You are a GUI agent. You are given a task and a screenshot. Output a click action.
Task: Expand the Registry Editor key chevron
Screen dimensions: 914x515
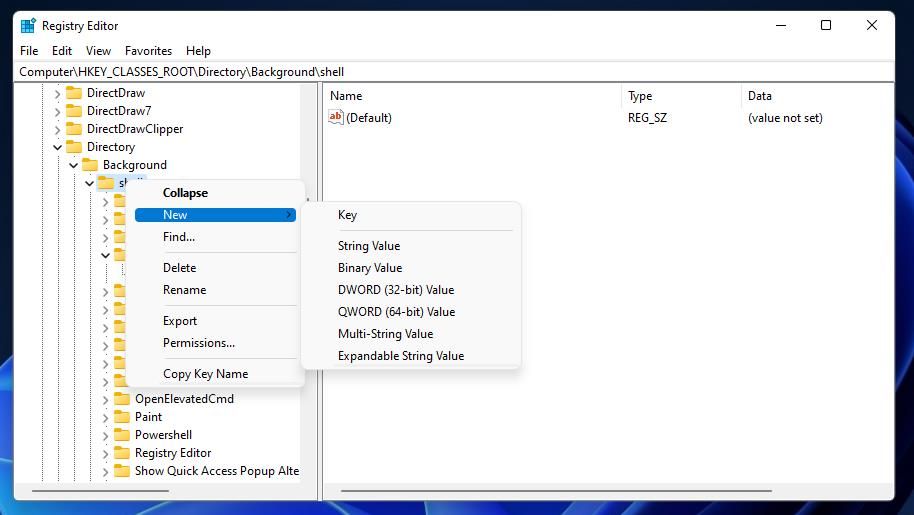106,454
